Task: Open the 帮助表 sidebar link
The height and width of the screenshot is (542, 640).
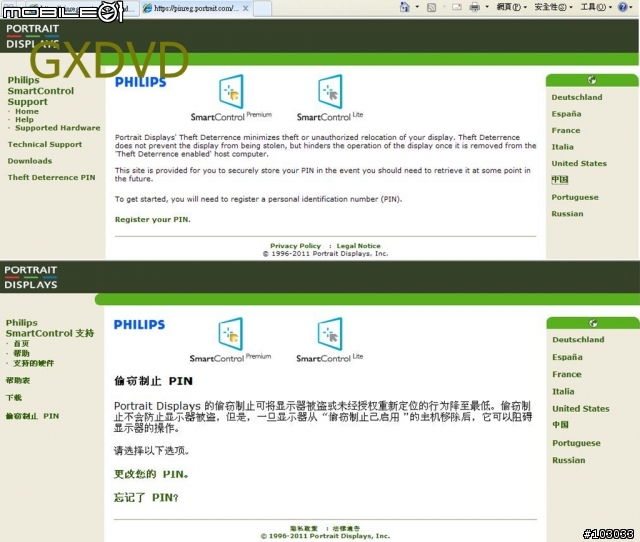Action: click(18, 380)
